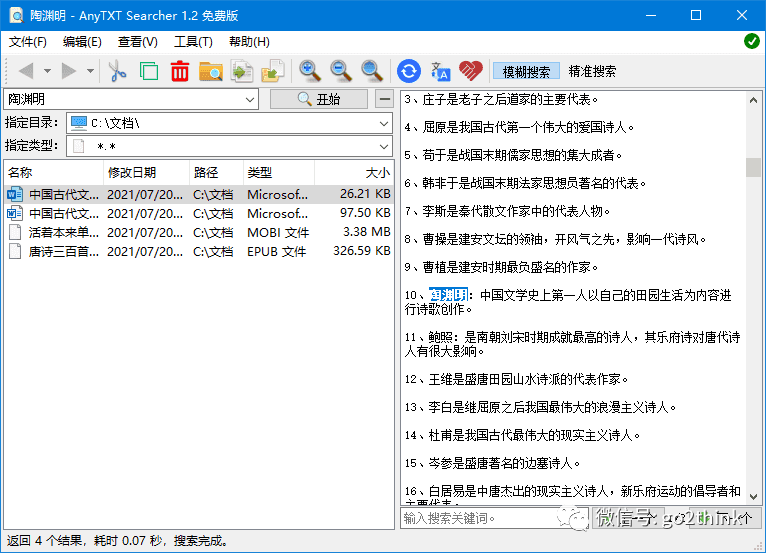Open the 文件(F) menu
766x553 pixels.
[x=28, y=42]
